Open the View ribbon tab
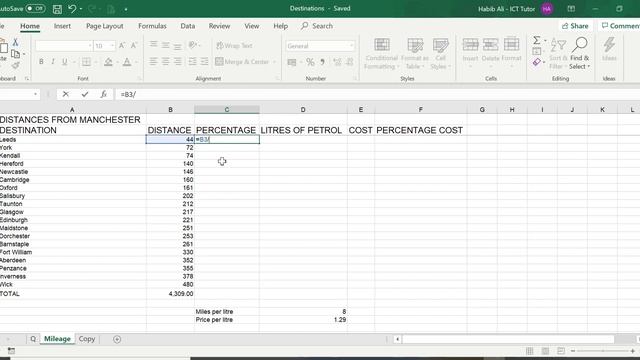 tap(251, 26)
